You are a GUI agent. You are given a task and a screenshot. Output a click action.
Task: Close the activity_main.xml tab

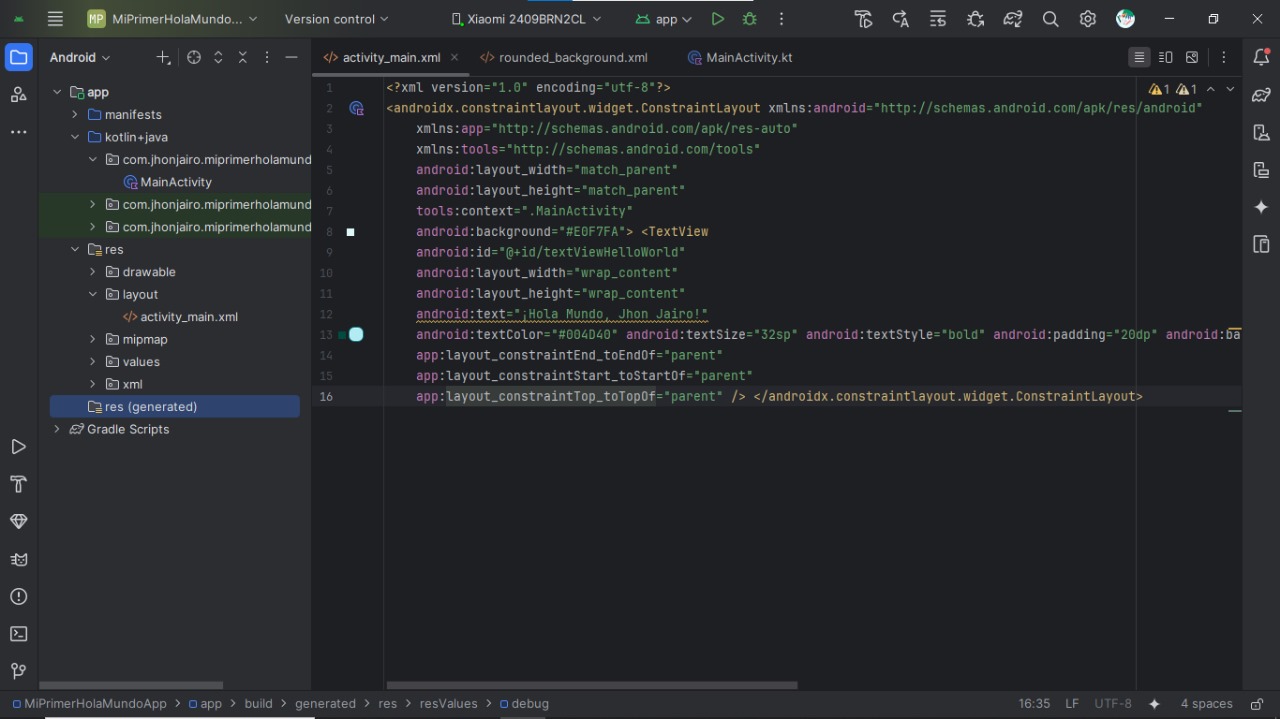coord(454,58)
